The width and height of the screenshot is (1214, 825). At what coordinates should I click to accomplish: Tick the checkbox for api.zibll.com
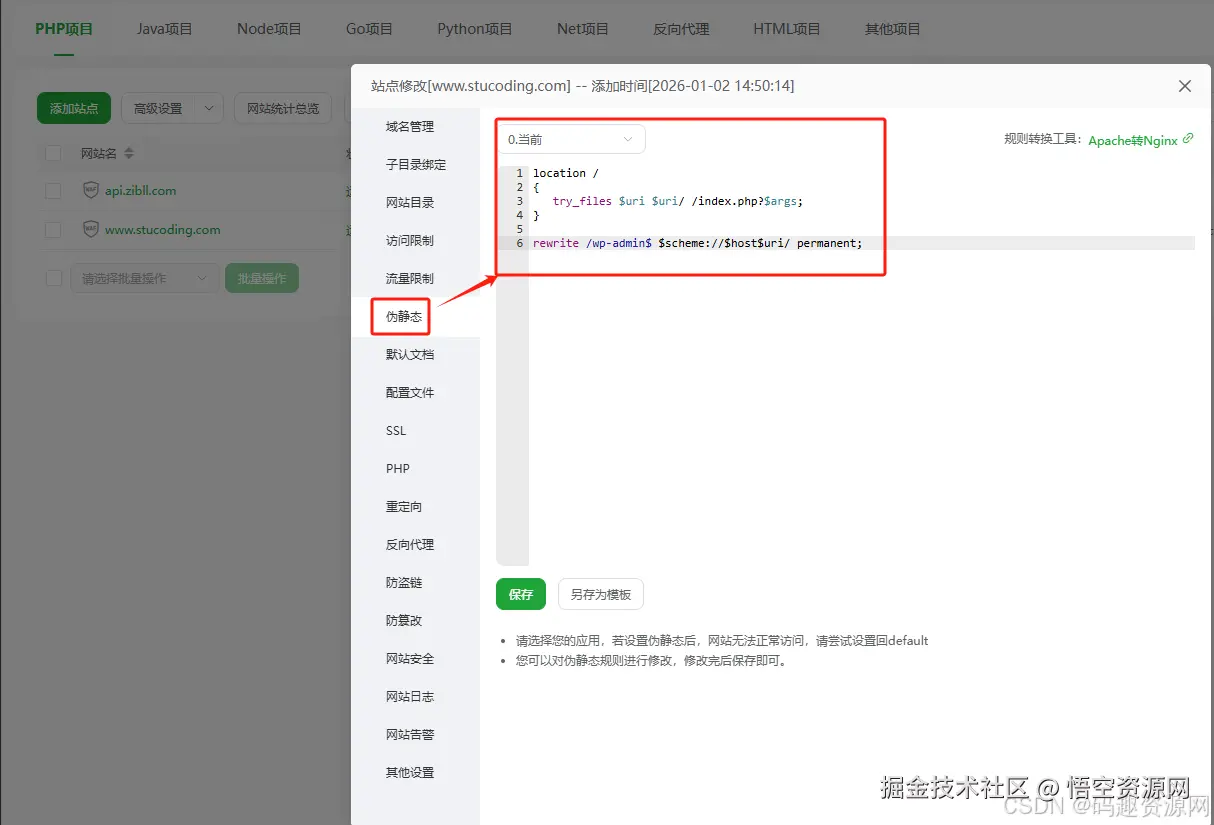(53, 190)
